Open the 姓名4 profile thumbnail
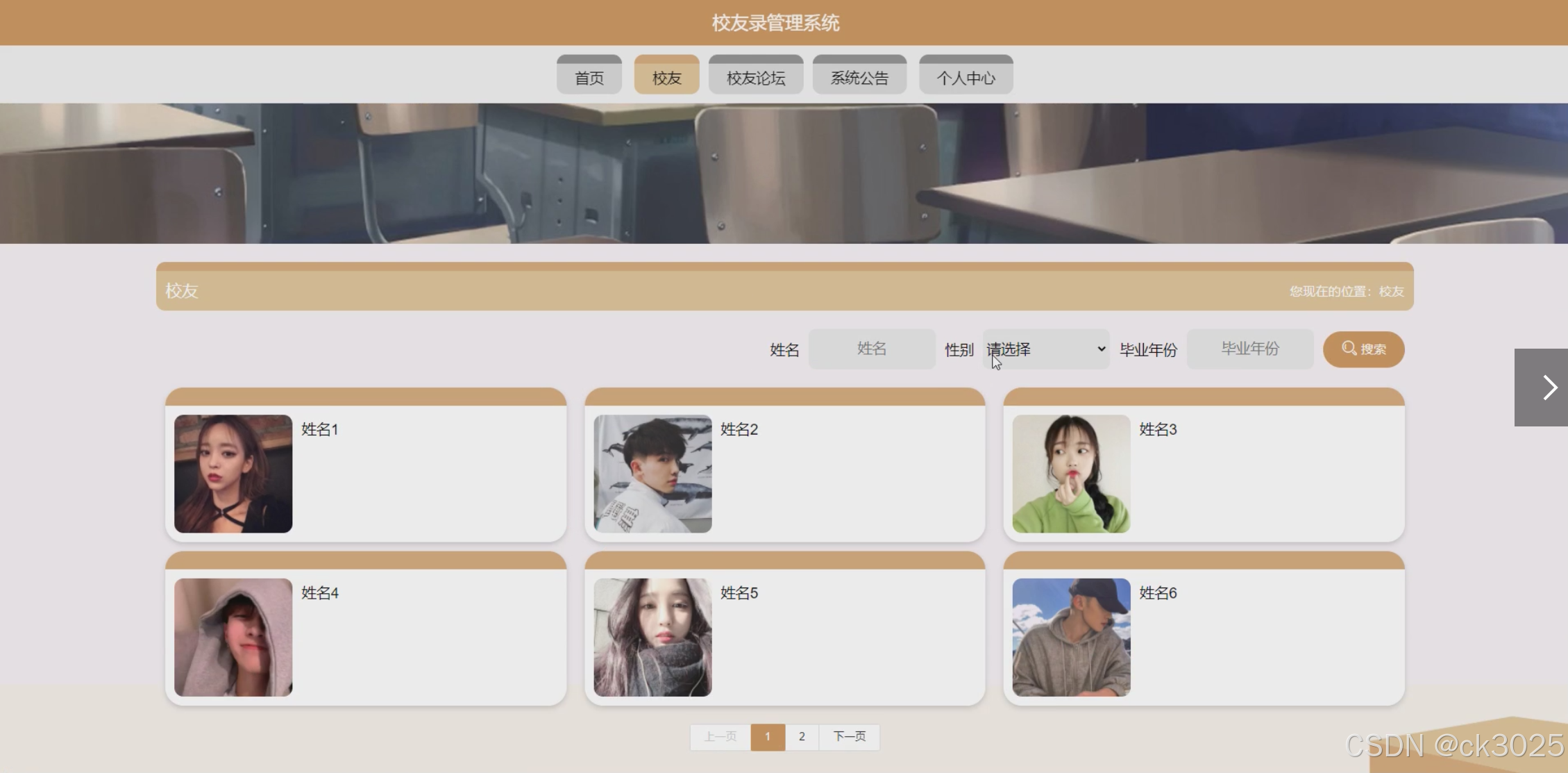This screenshot has width=1568, height=773. (233, 637)
